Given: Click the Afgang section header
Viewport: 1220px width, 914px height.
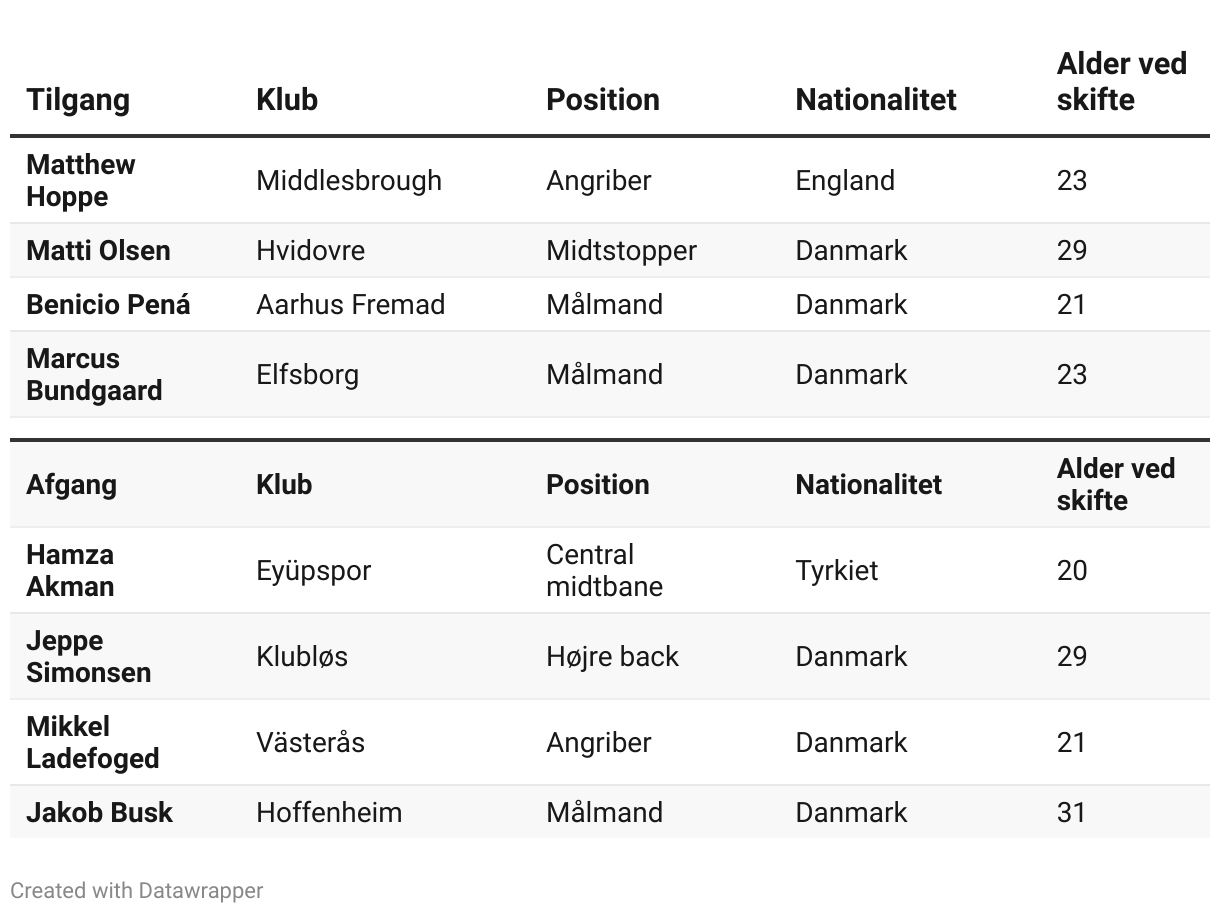Looking at the screenshot, I should 72,485.
